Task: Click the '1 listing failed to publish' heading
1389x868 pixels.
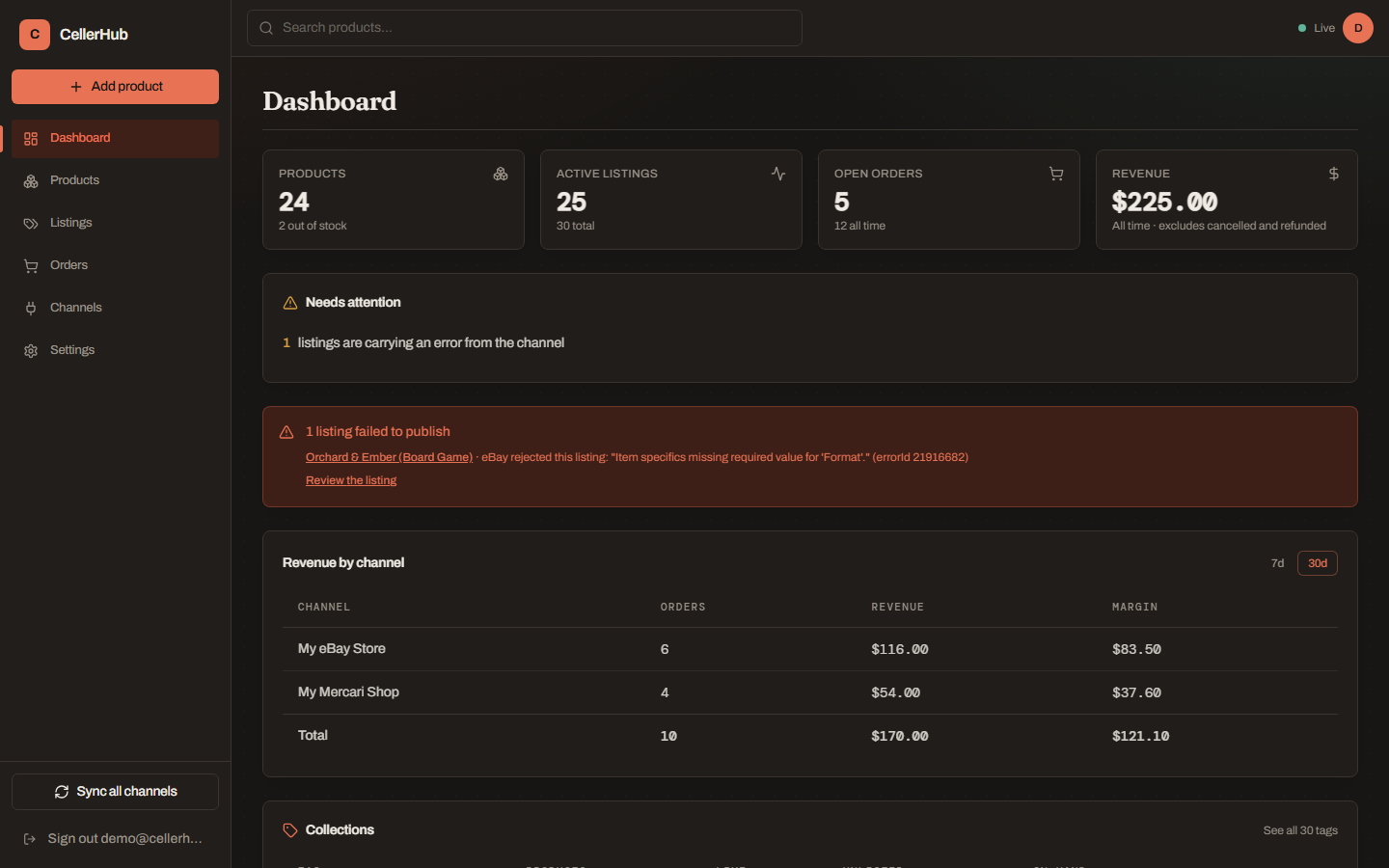Action: tap(378, 432)
